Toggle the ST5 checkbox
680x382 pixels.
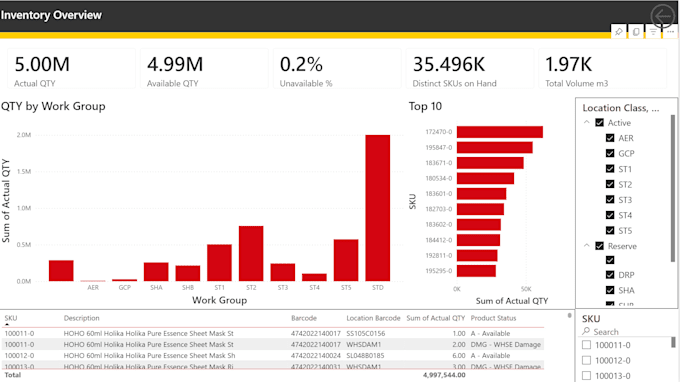(x=610, y=230)
